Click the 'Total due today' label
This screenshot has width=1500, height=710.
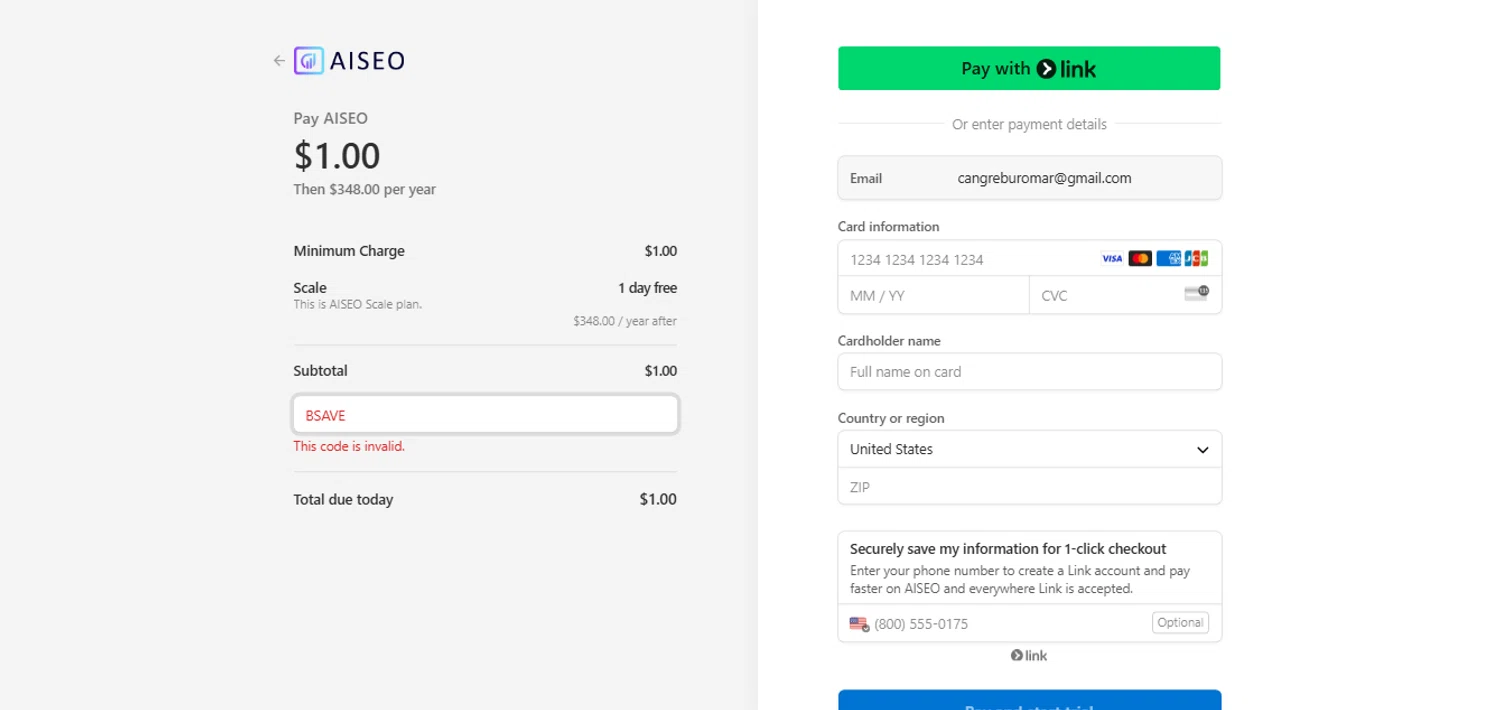coord(343,500)
